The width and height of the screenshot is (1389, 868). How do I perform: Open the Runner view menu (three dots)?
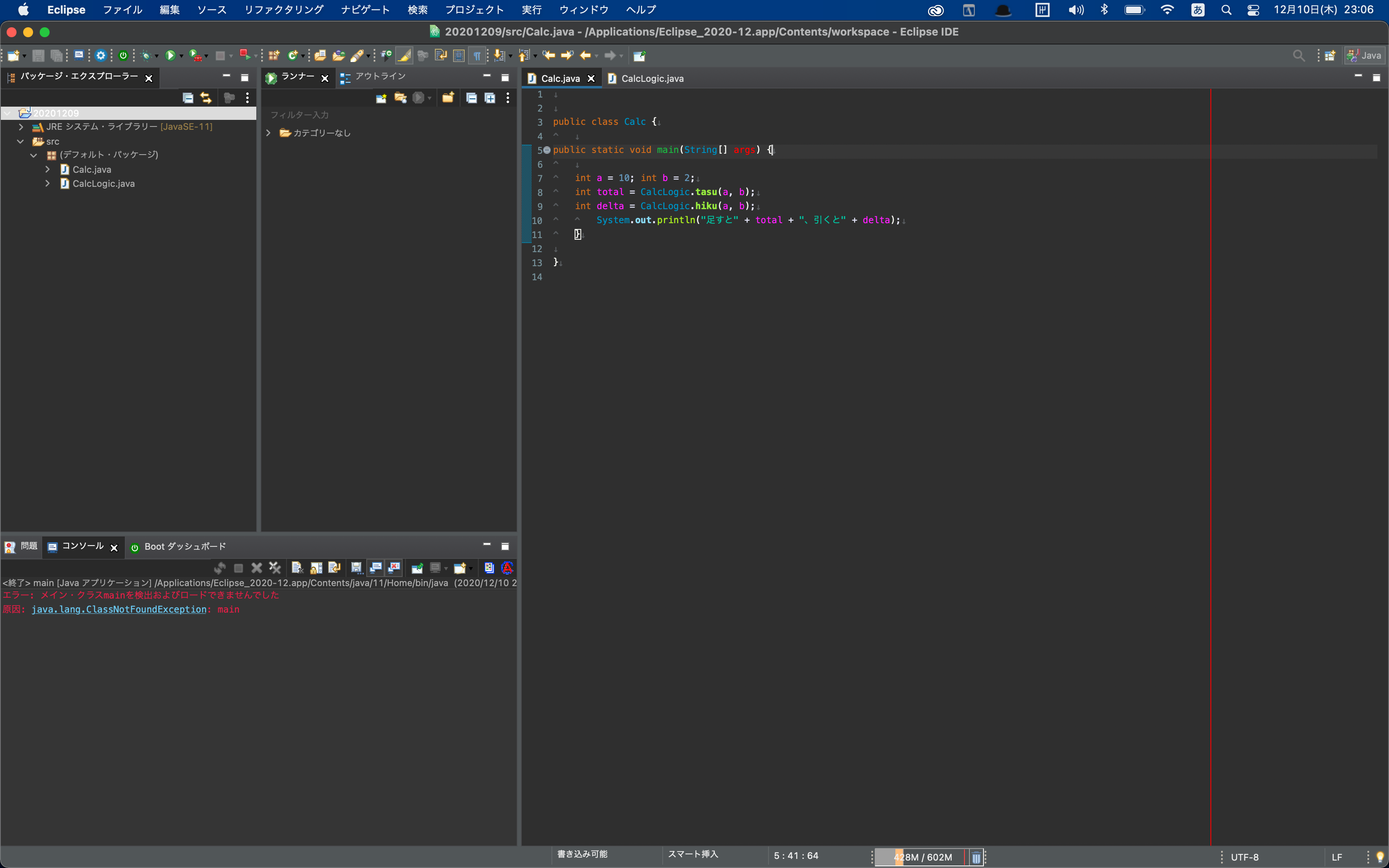(508, 98)
